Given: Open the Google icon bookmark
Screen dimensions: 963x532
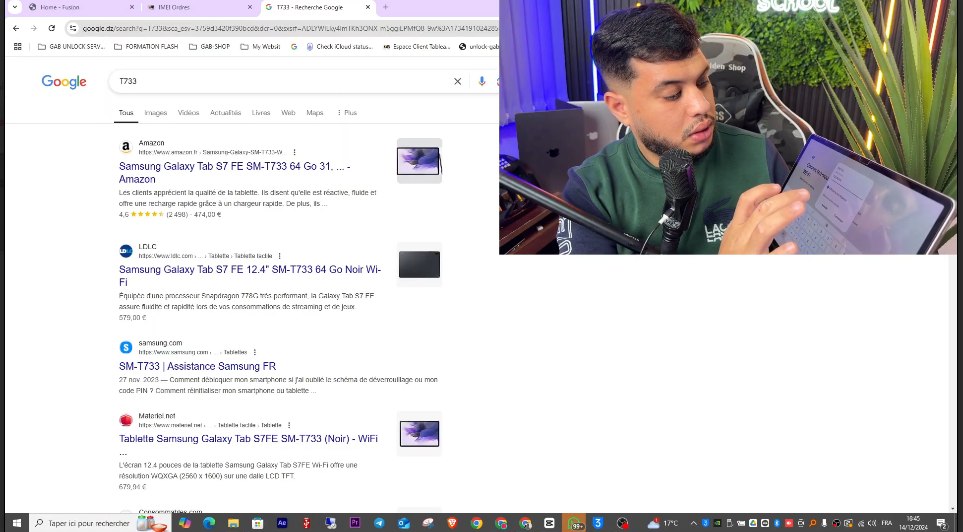Looking at the screenshot, I should (294, 47).
